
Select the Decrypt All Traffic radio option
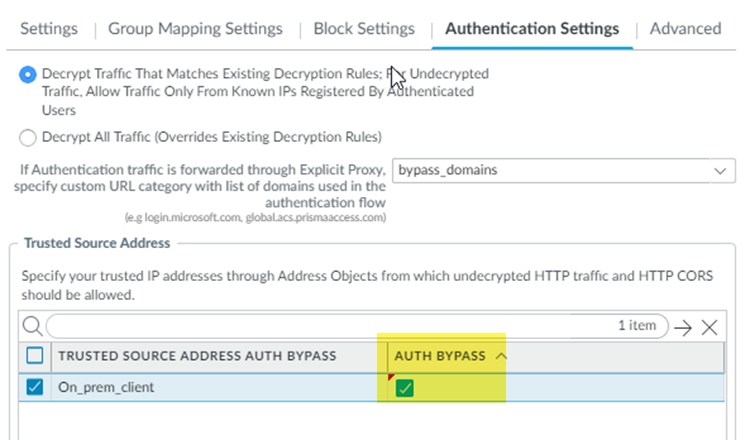(28, 137)
